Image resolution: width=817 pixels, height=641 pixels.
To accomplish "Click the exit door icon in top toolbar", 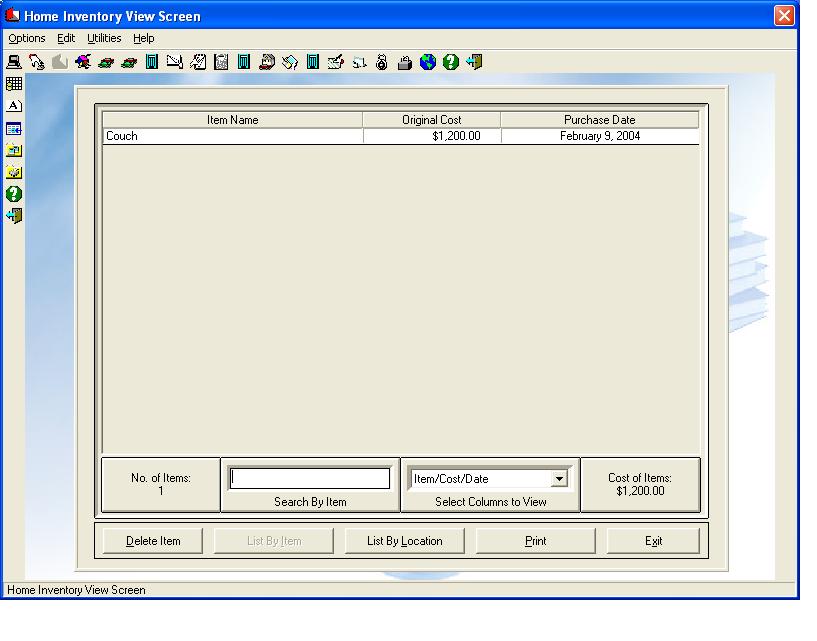I will tap(474, 62).
